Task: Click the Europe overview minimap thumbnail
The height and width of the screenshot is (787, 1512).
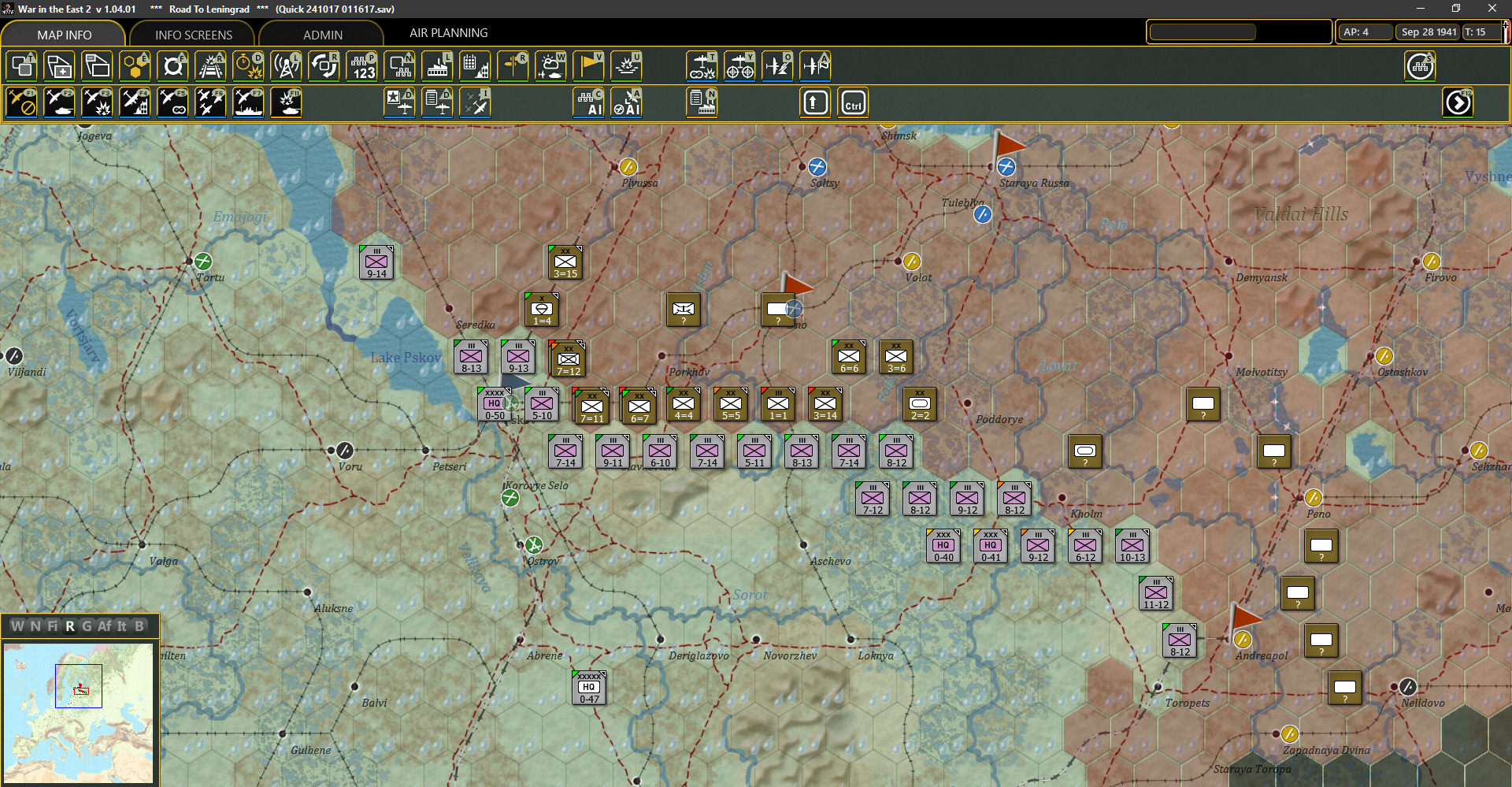Action: tap(78, 713)
